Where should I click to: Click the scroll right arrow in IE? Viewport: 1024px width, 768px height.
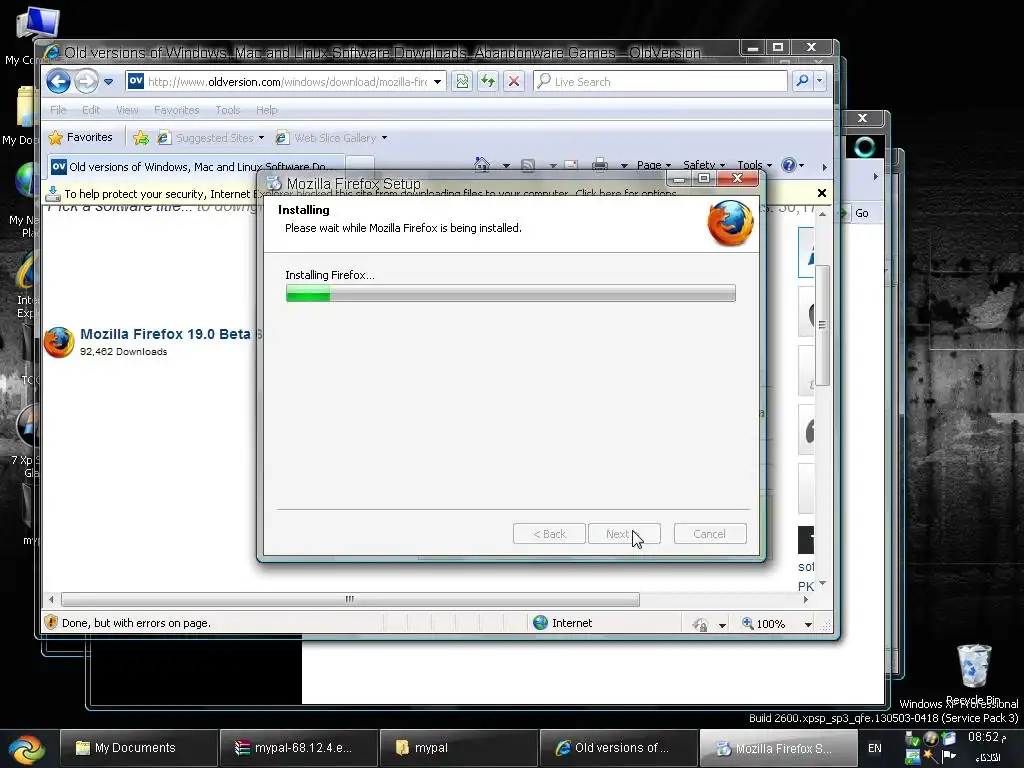point(806,599)
